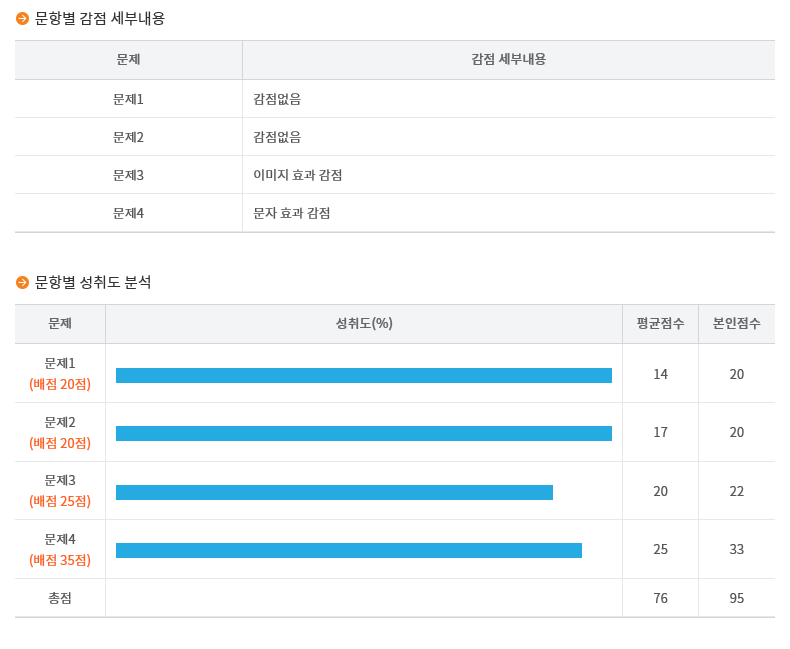Screen dimensions: 790x649
Task: Click the 성취도(%) column header
Action: pos(364,323)
